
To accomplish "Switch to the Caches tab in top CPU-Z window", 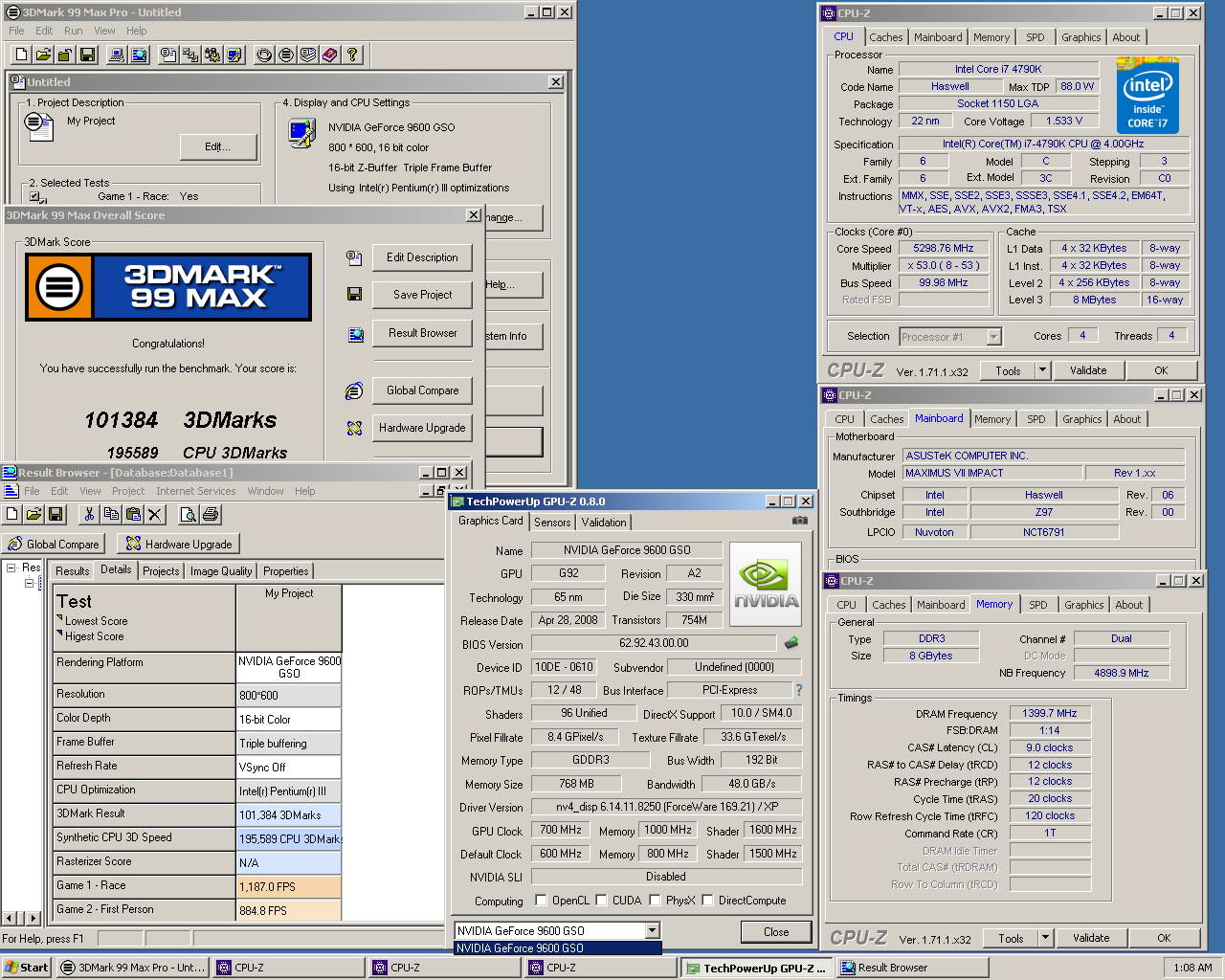I will coord(885,37).
